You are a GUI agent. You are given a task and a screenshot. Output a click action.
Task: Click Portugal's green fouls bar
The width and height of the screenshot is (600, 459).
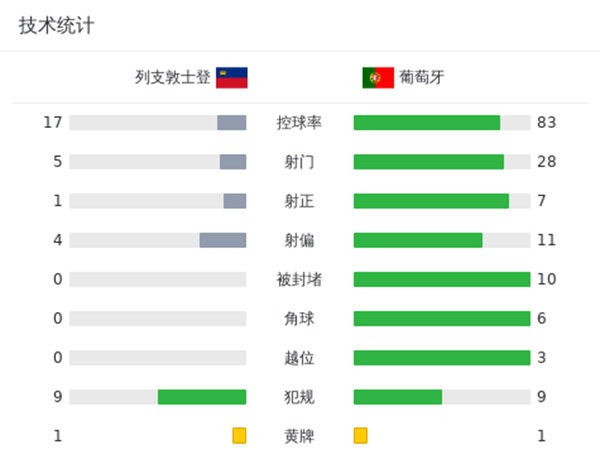click(x=398, y=397)
